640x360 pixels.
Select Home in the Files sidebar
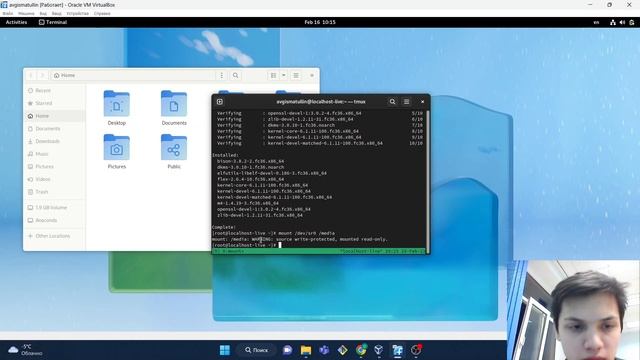point(55,116)
